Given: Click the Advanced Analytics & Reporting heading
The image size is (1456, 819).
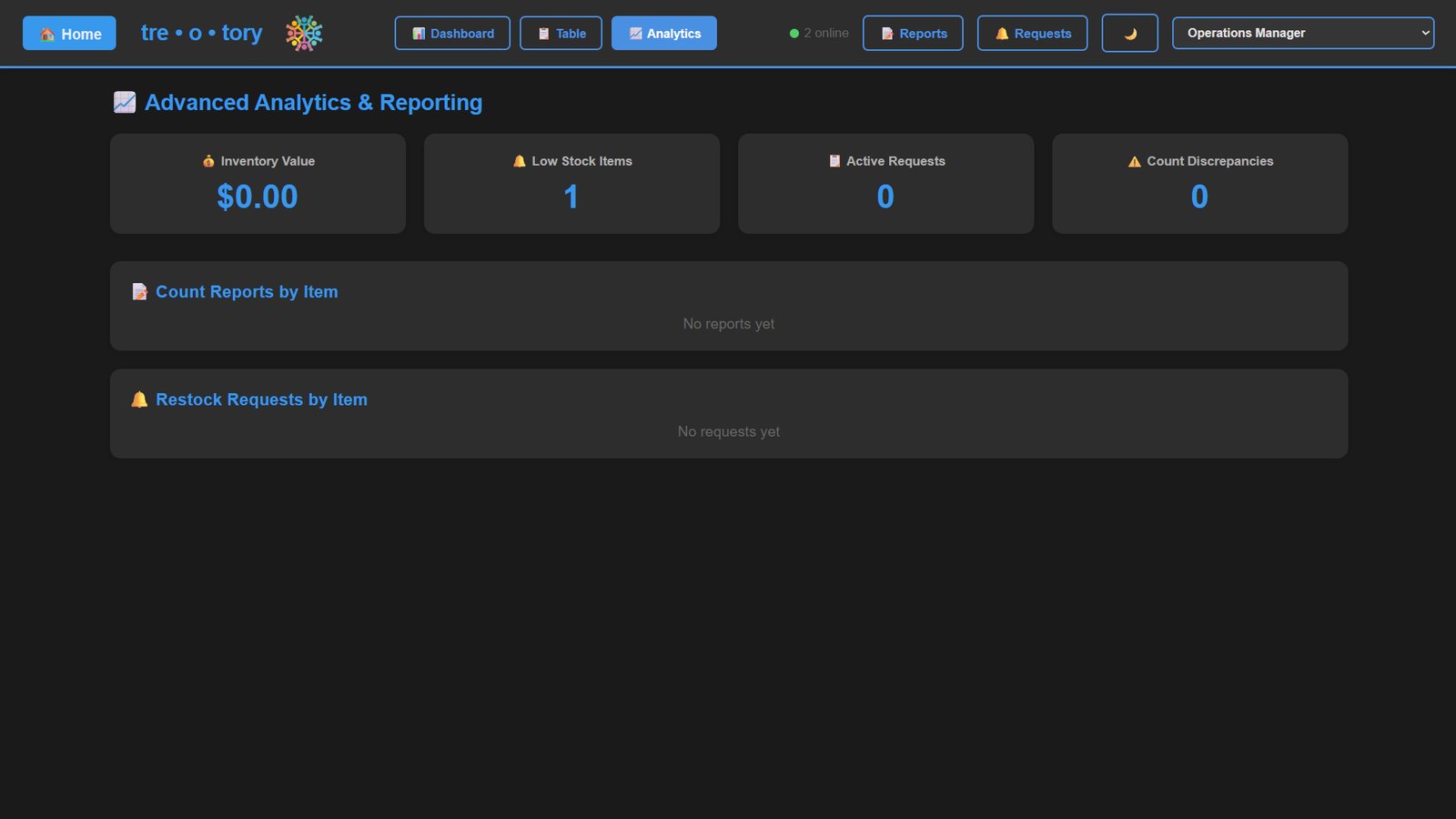Looking at the screenshot, I should pos(313,103).
